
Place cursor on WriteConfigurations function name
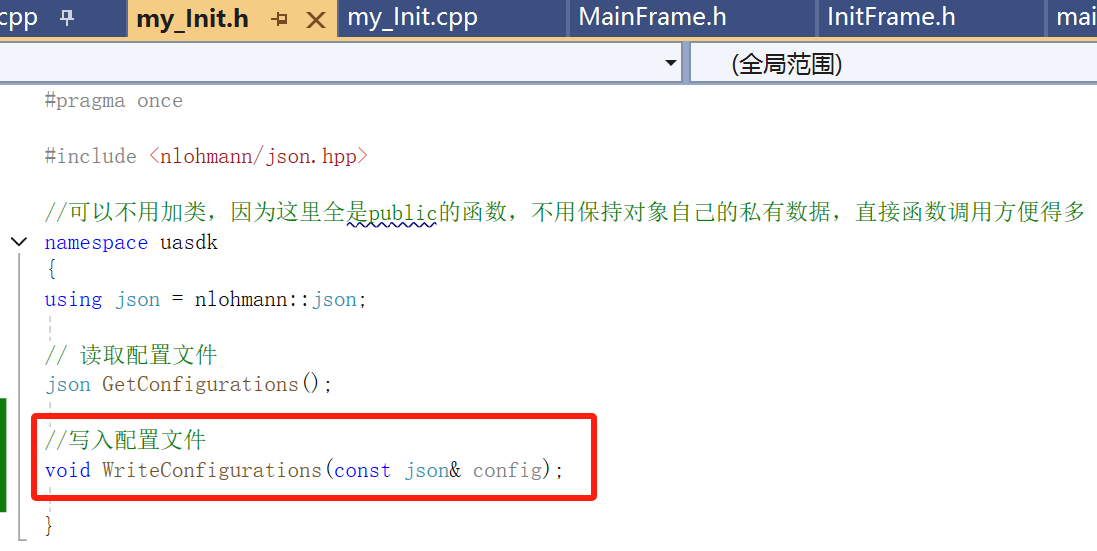pos(211,470)
